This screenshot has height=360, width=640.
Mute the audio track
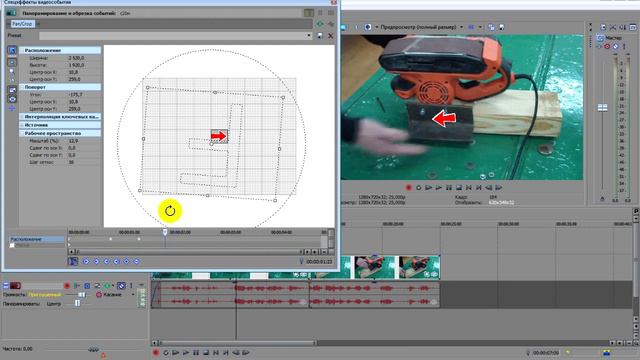point(121,286)
